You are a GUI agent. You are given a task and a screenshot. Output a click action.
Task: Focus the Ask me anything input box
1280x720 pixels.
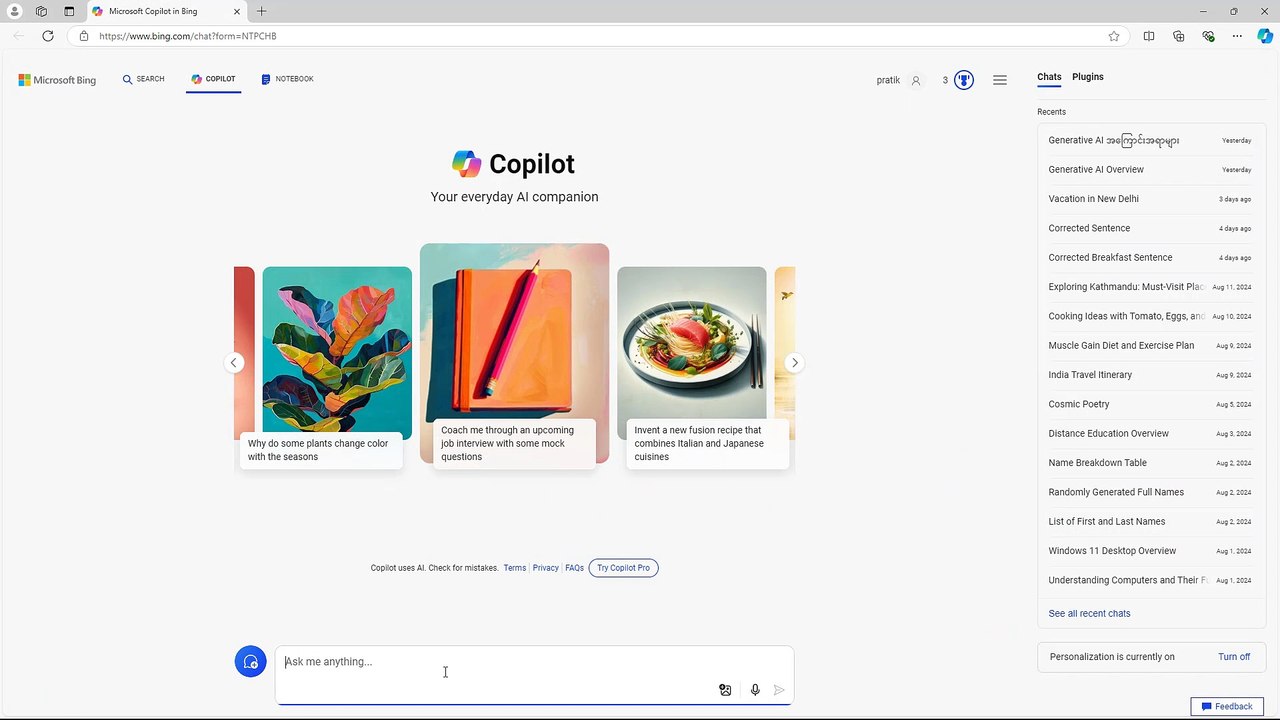pos(534,675)
